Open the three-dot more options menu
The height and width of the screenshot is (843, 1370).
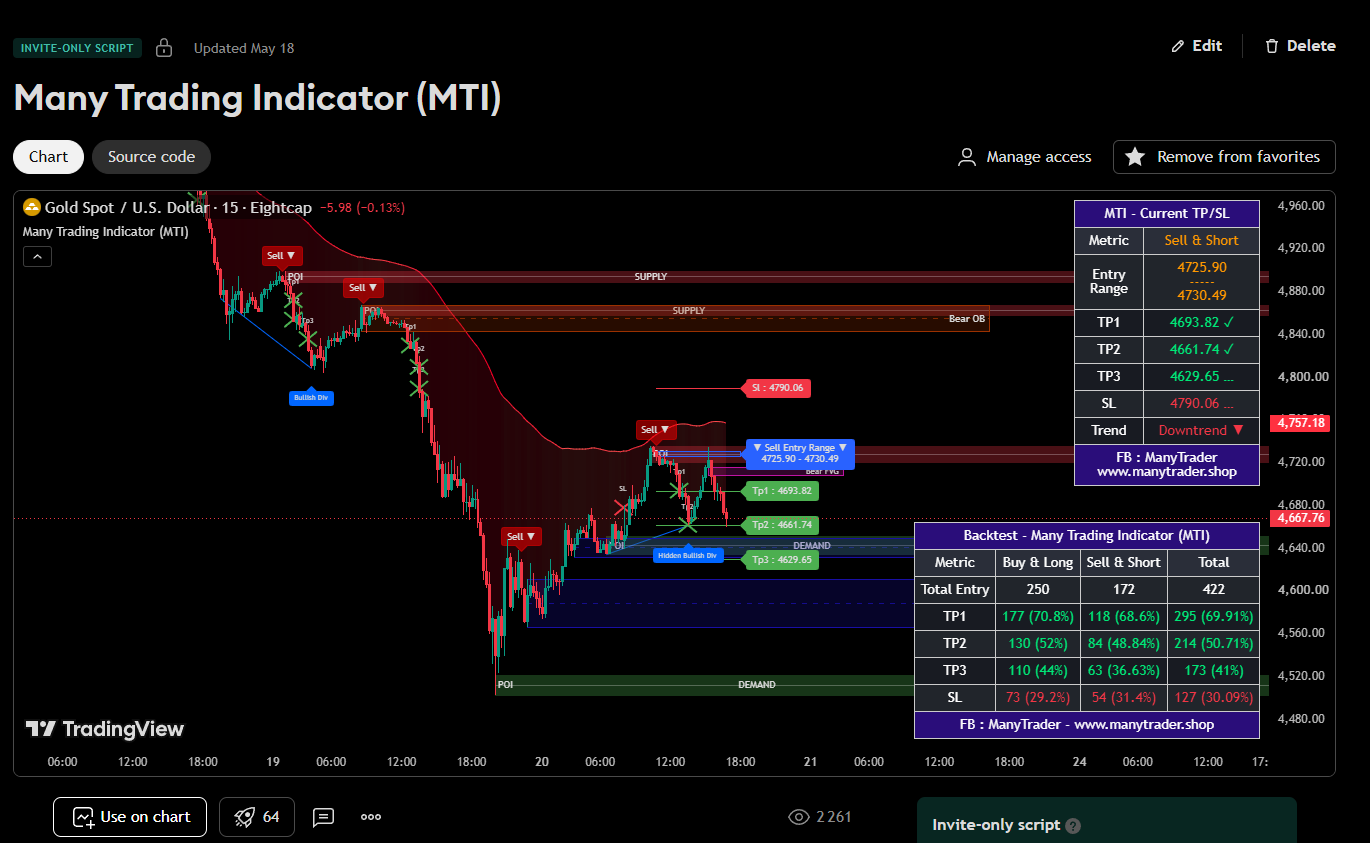(371, 817)
